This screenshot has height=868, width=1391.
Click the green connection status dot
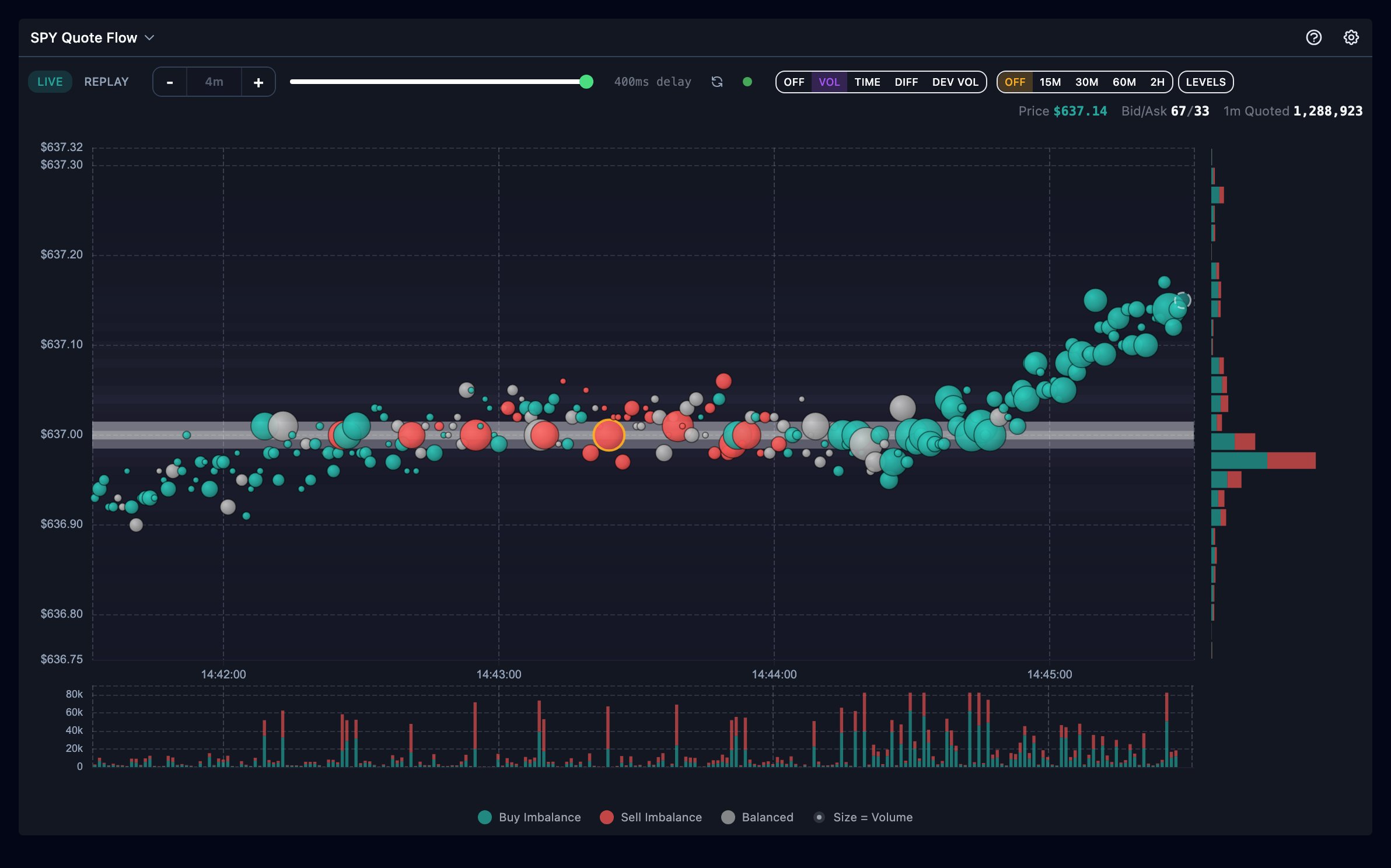click(x=747, y=82)
